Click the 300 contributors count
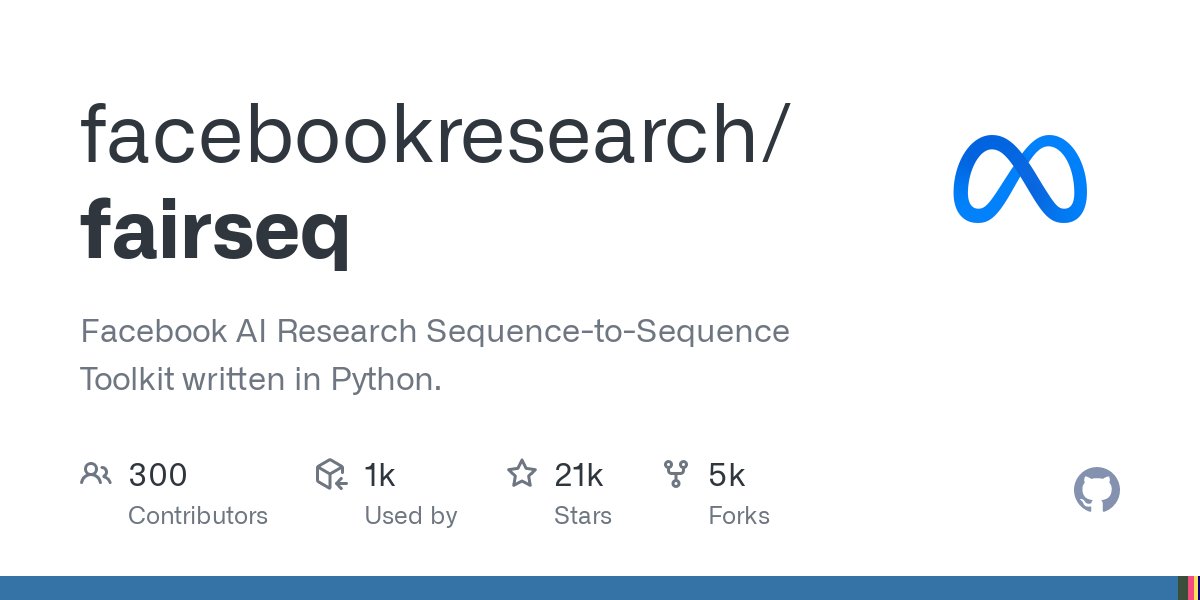Screen dimensions: 1200x600 pyautogui.click(x=158, y=475)
